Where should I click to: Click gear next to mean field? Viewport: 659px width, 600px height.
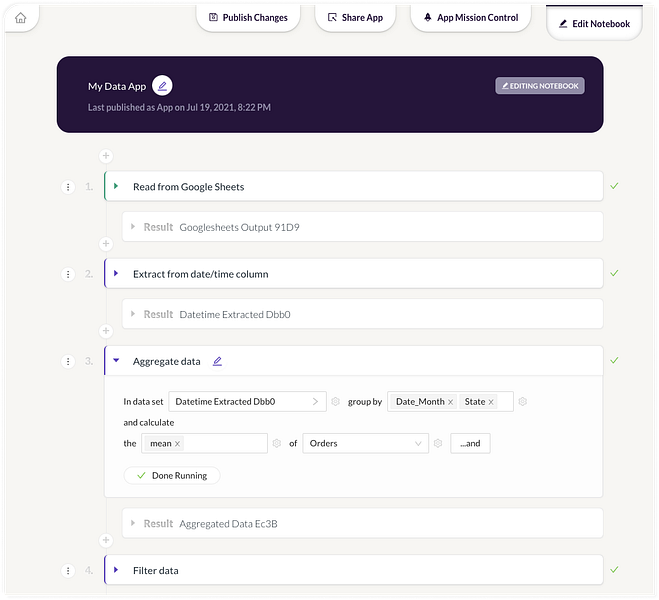click(277, 443)
